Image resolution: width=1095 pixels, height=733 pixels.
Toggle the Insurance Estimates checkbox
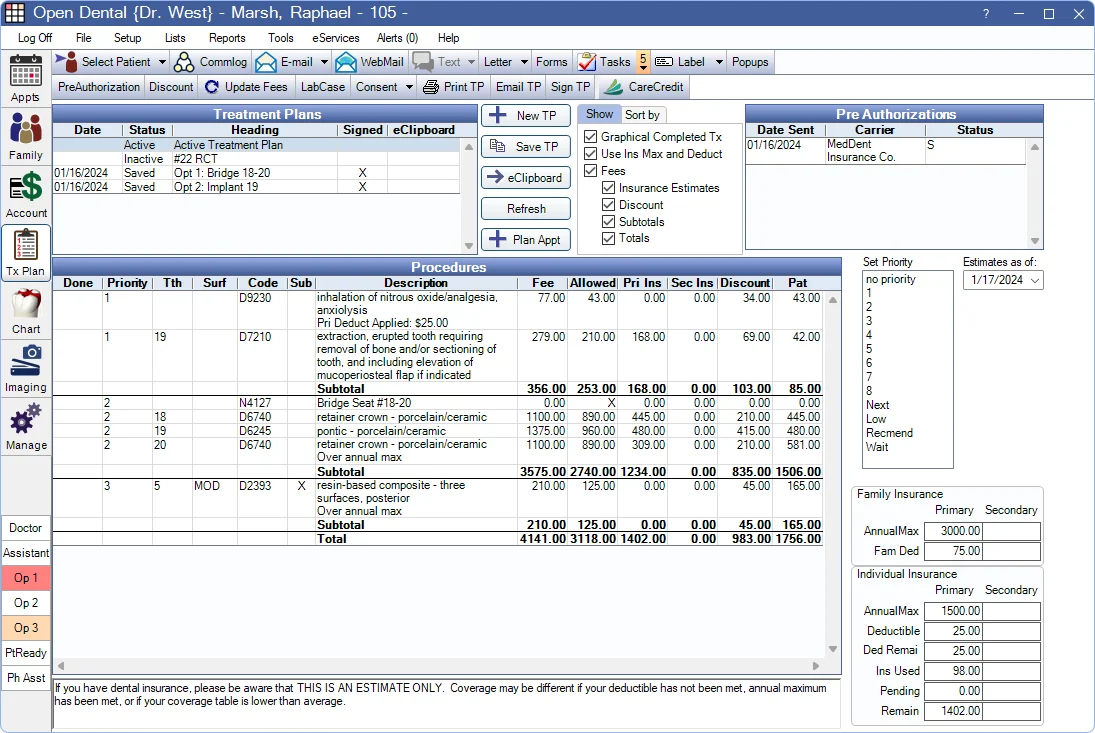[x=608, y=188]
